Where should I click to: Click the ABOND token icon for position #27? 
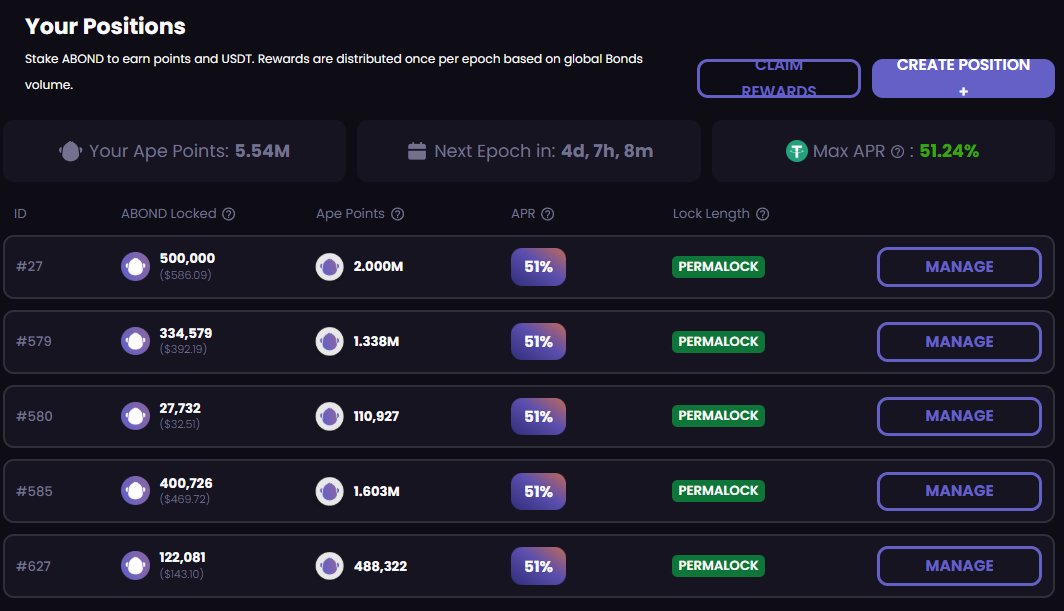(136, 267)
